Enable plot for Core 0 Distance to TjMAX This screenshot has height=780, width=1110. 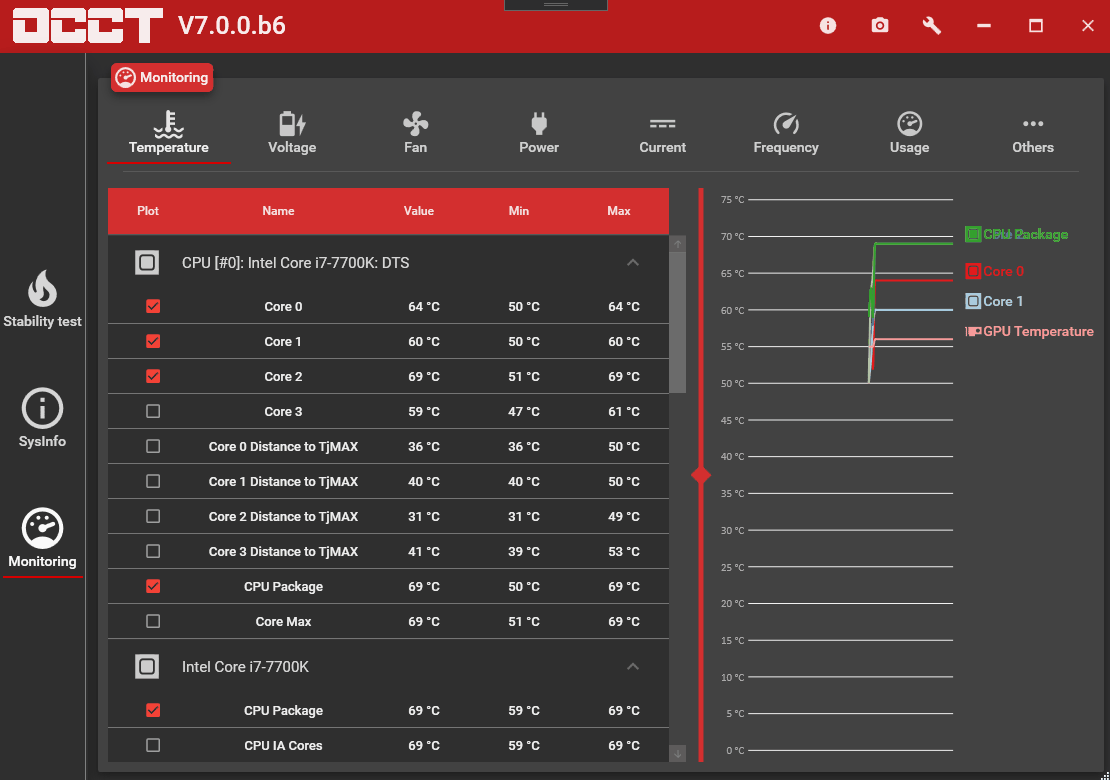153,446
